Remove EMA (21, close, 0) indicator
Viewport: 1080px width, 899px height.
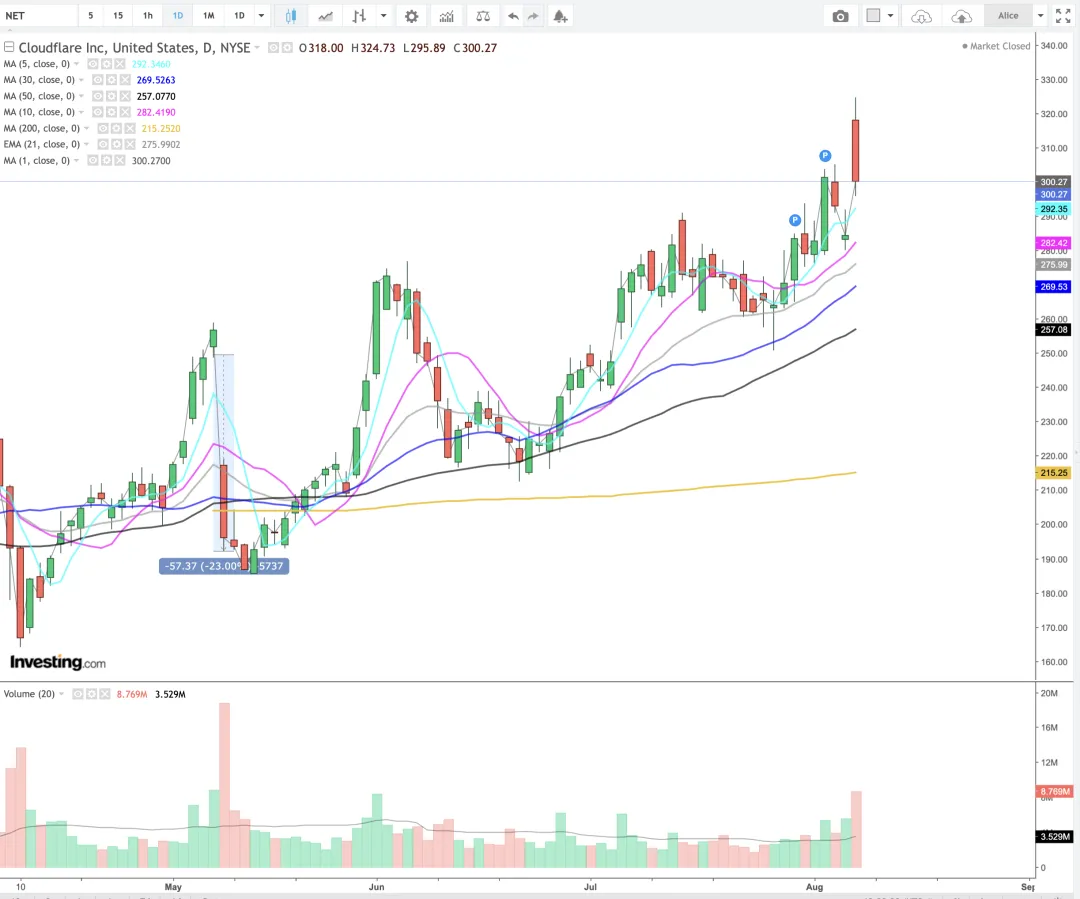click(x=129, y=145)
